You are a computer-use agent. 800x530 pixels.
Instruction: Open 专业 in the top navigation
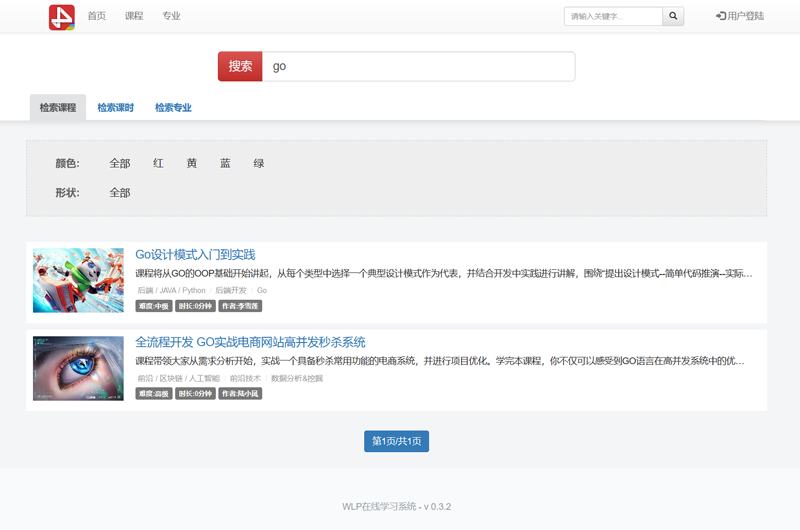pyautogui.click(x=171, y=16)
